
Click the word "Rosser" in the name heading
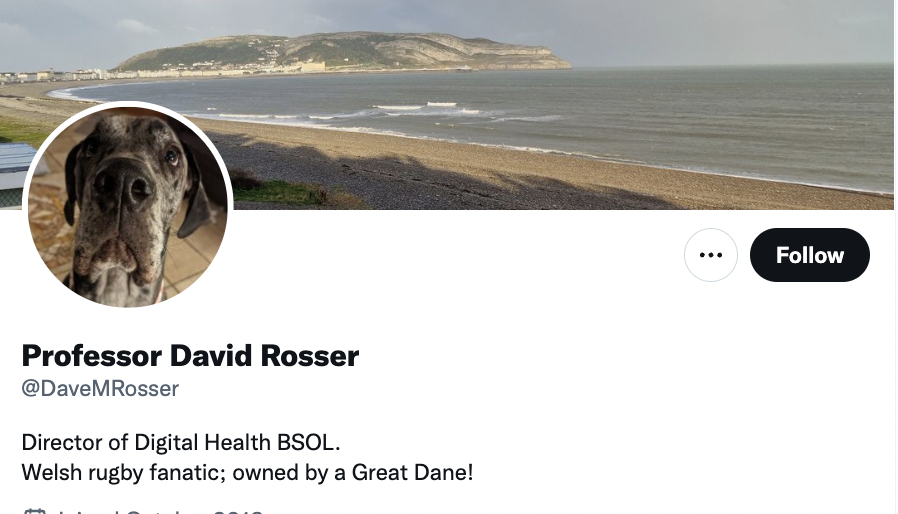click(310, 355)
